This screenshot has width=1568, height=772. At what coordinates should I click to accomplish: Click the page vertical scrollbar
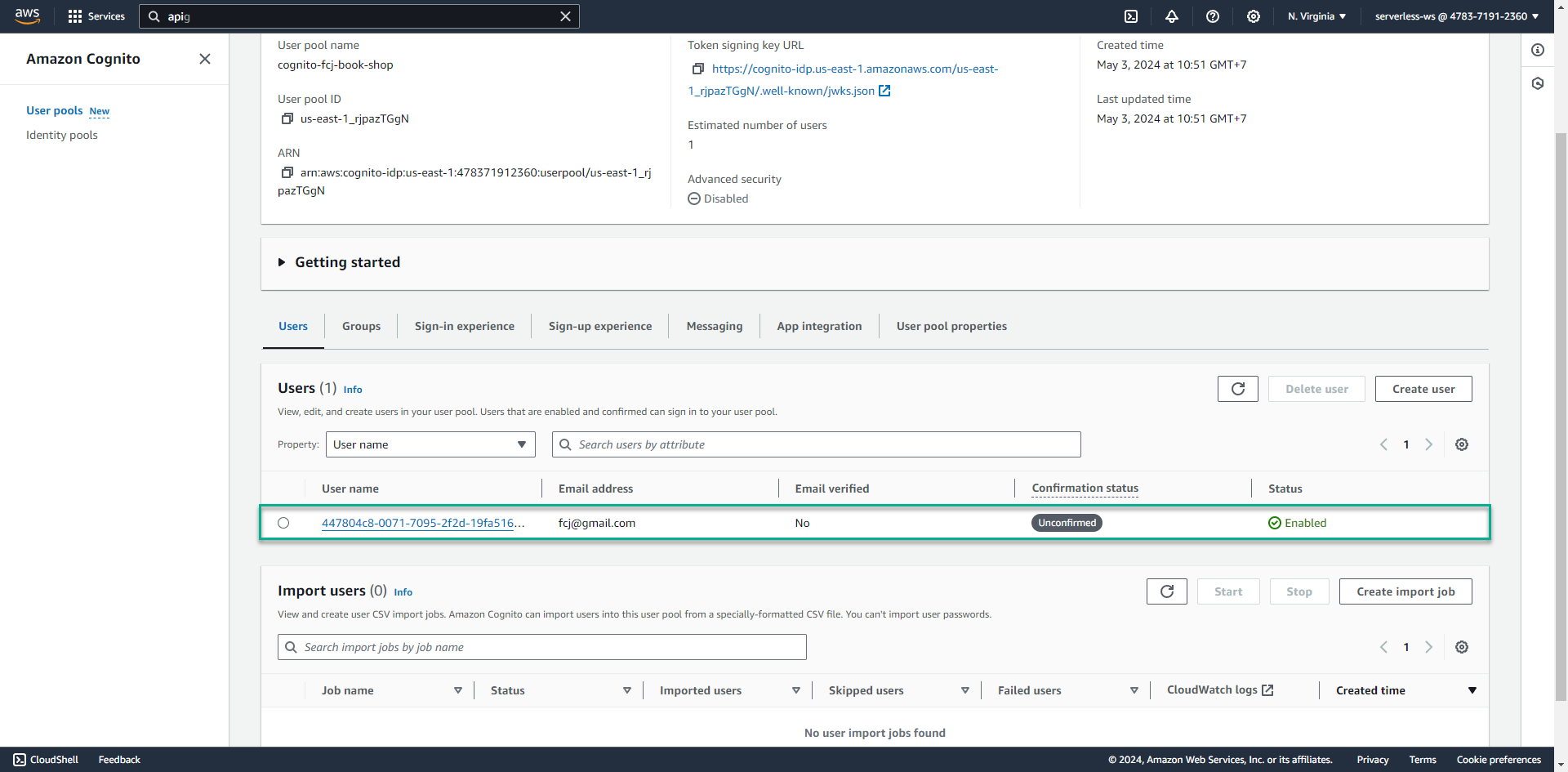click(x=1561, y=417)
